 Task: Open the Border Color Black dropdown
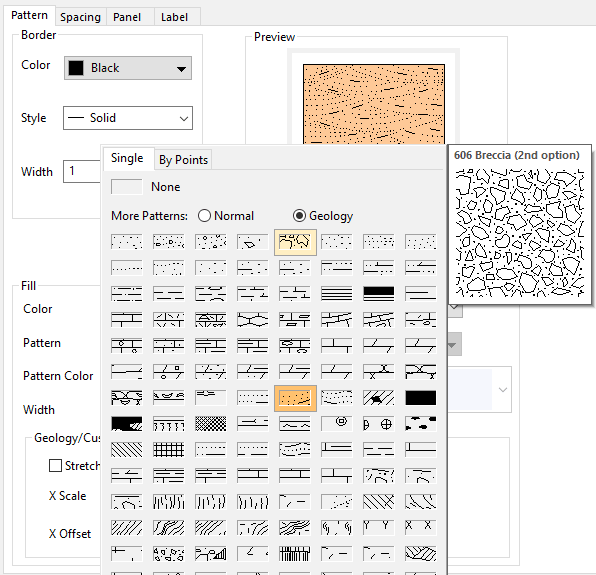128,68
